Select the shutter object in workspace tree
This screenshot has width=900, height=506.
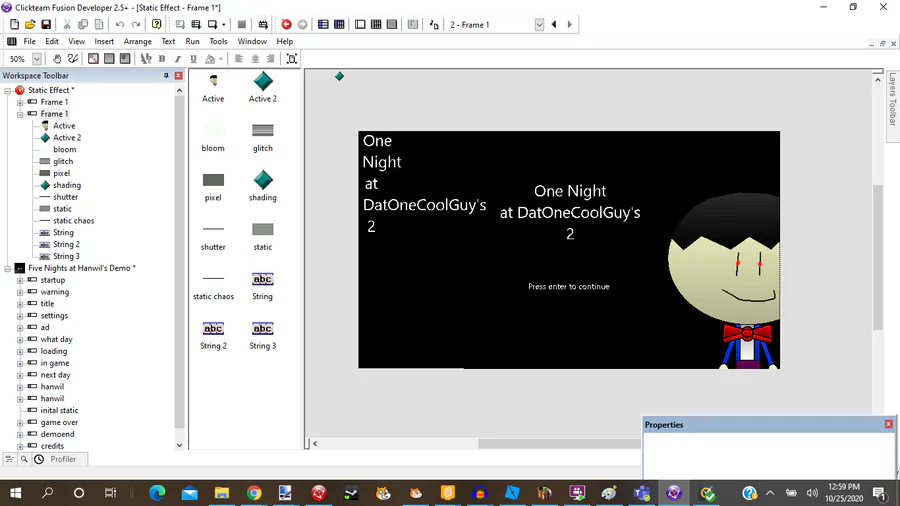[x=65, y=197]
